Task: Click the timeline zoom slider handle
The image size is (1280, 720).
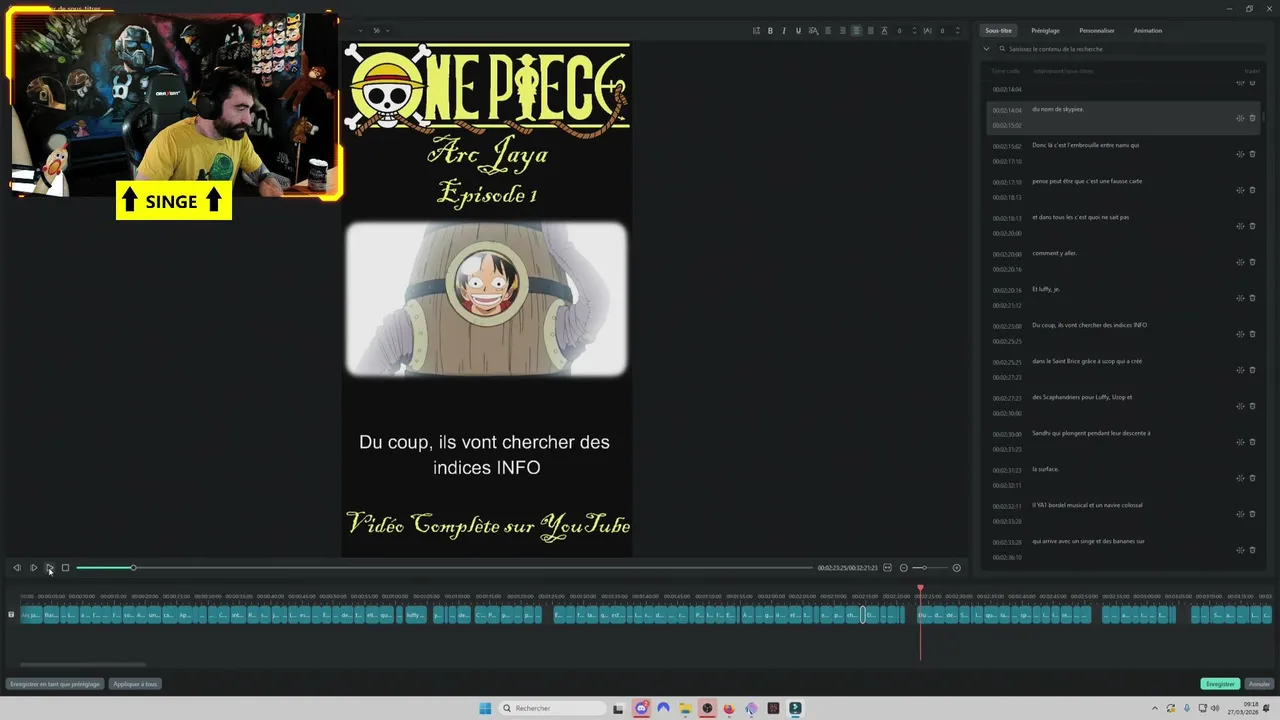Action: click(x=925, y=568)
